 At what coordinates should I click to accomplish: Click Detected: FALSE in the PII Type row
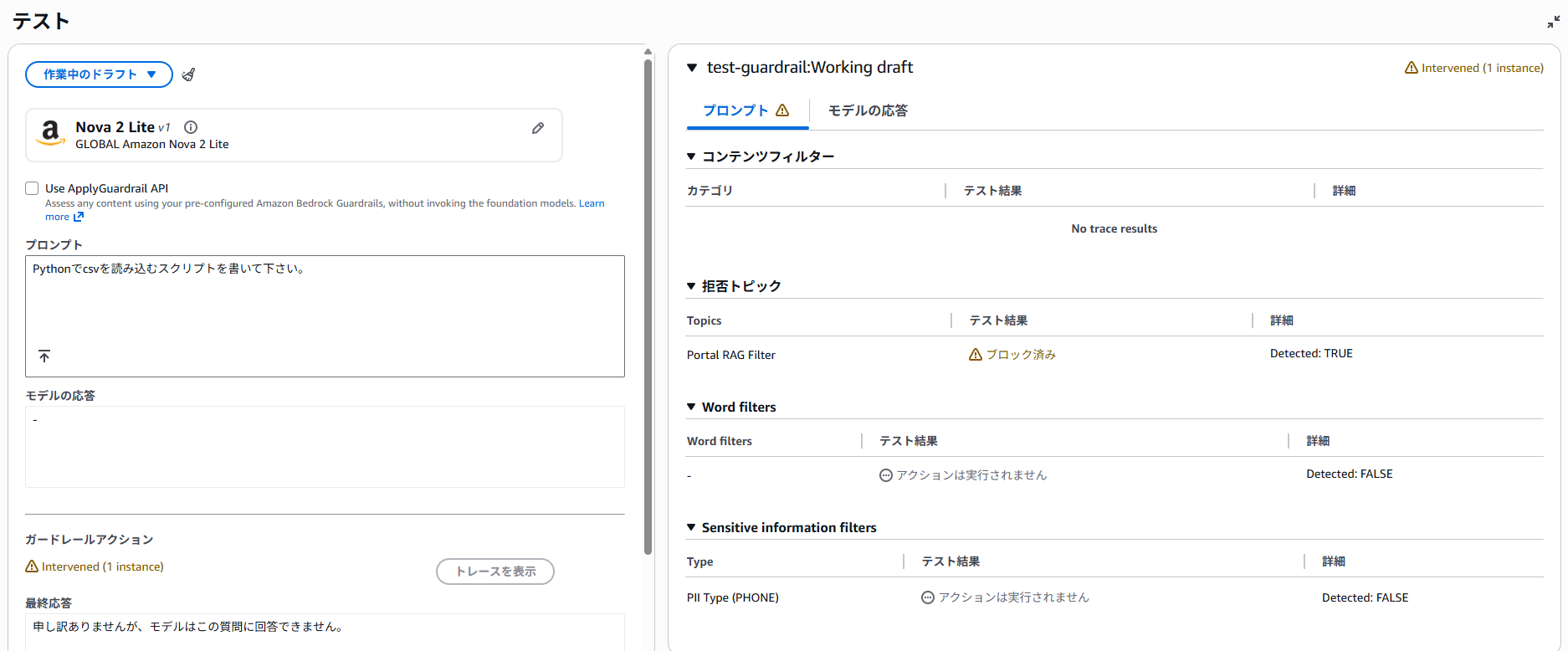click(1366, 597)
